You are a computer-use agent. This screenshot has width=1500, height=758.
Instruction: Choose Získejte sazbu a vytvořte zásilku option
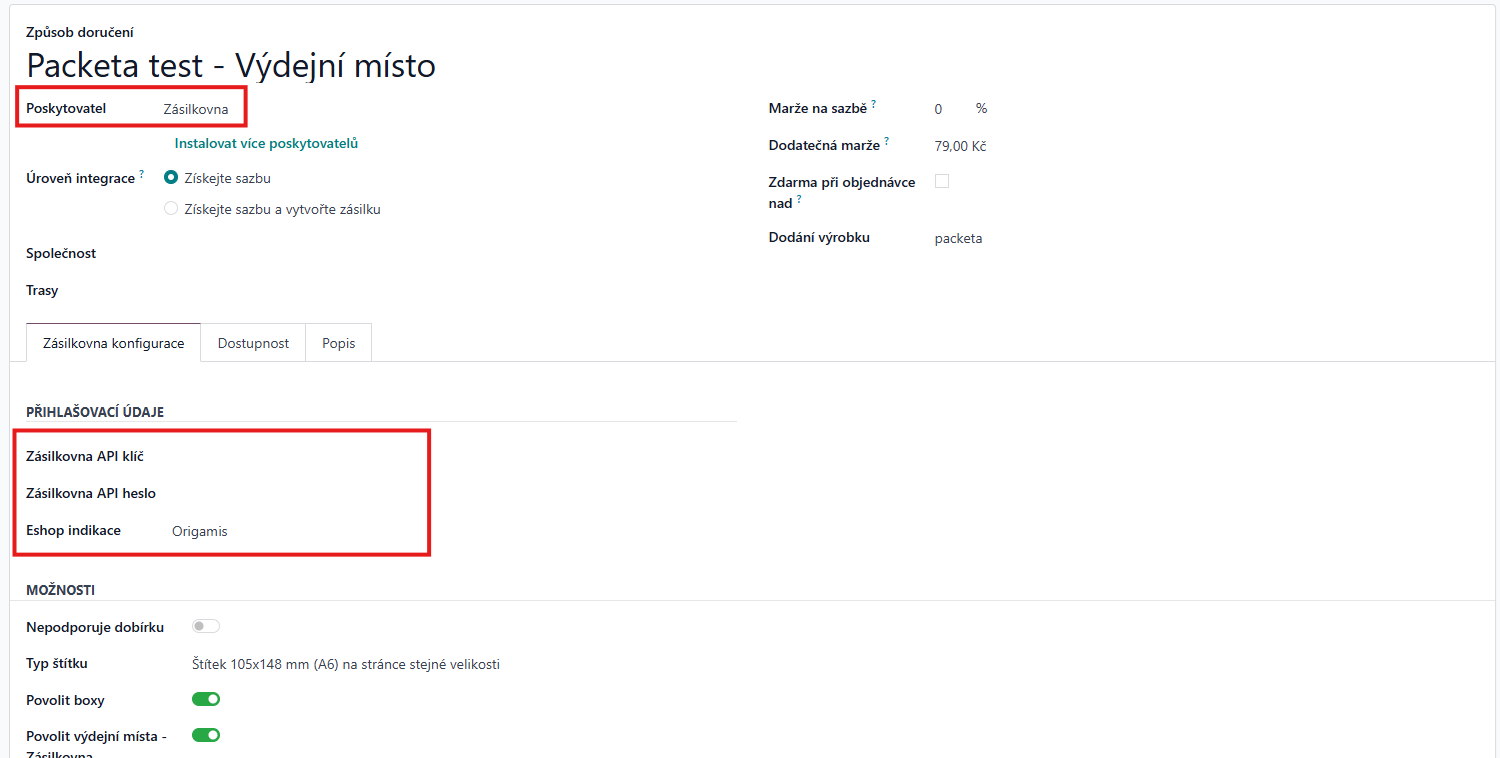171,209
